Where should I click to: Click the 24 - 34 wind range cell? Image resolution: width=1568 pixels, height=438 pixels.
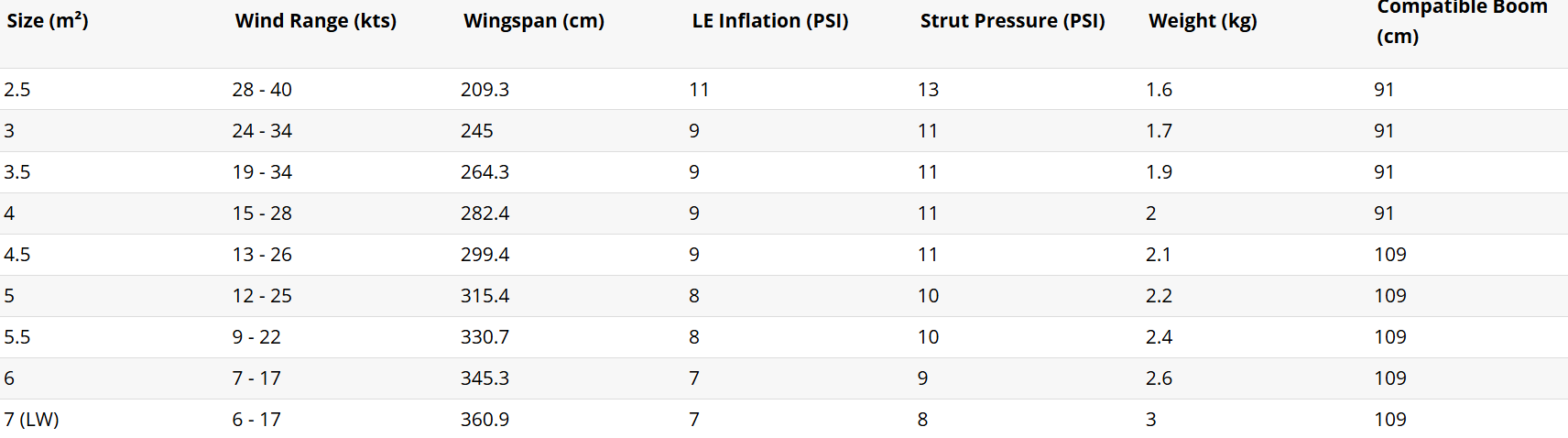pyautogui.click(x=262, y=131)
